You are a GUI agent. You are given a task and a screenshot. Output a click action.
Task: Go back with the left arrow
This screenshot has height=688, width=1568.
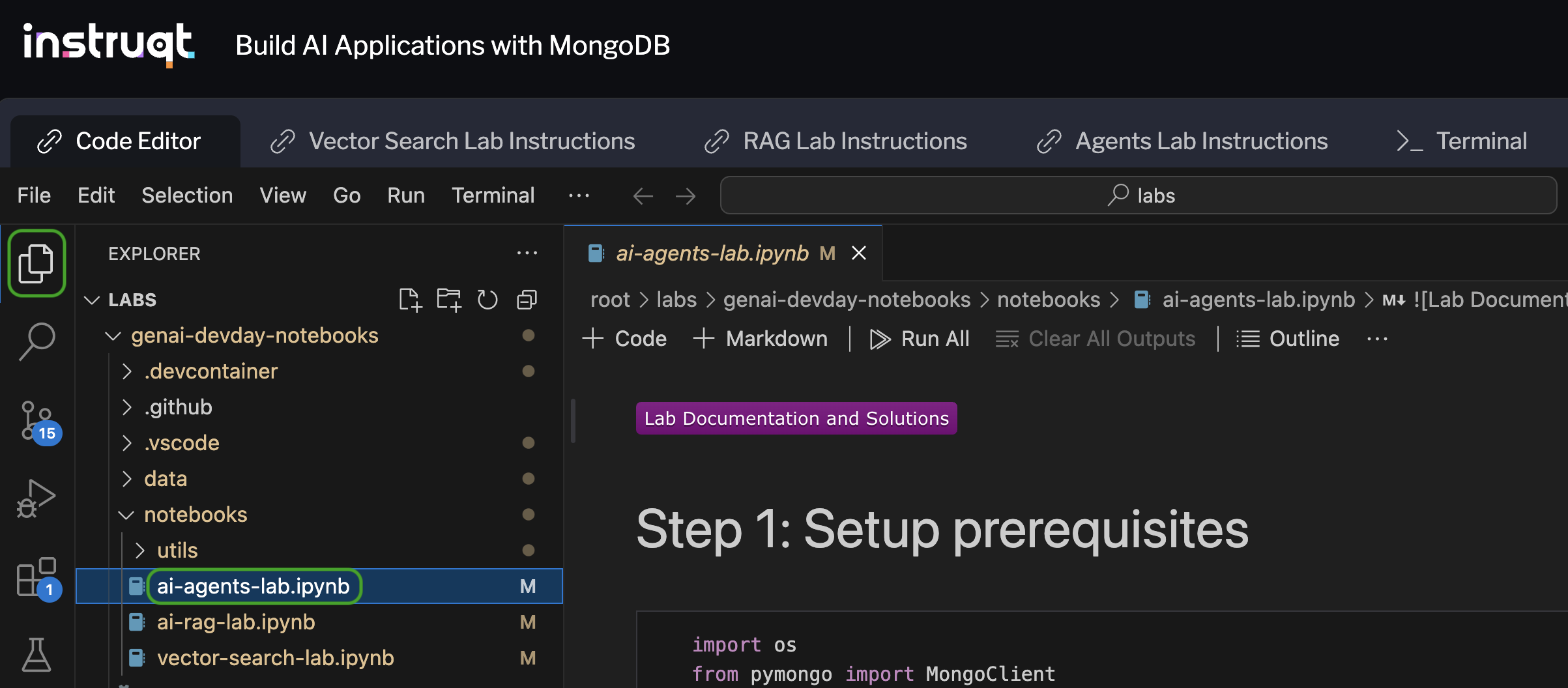click(x=643, y=195)
